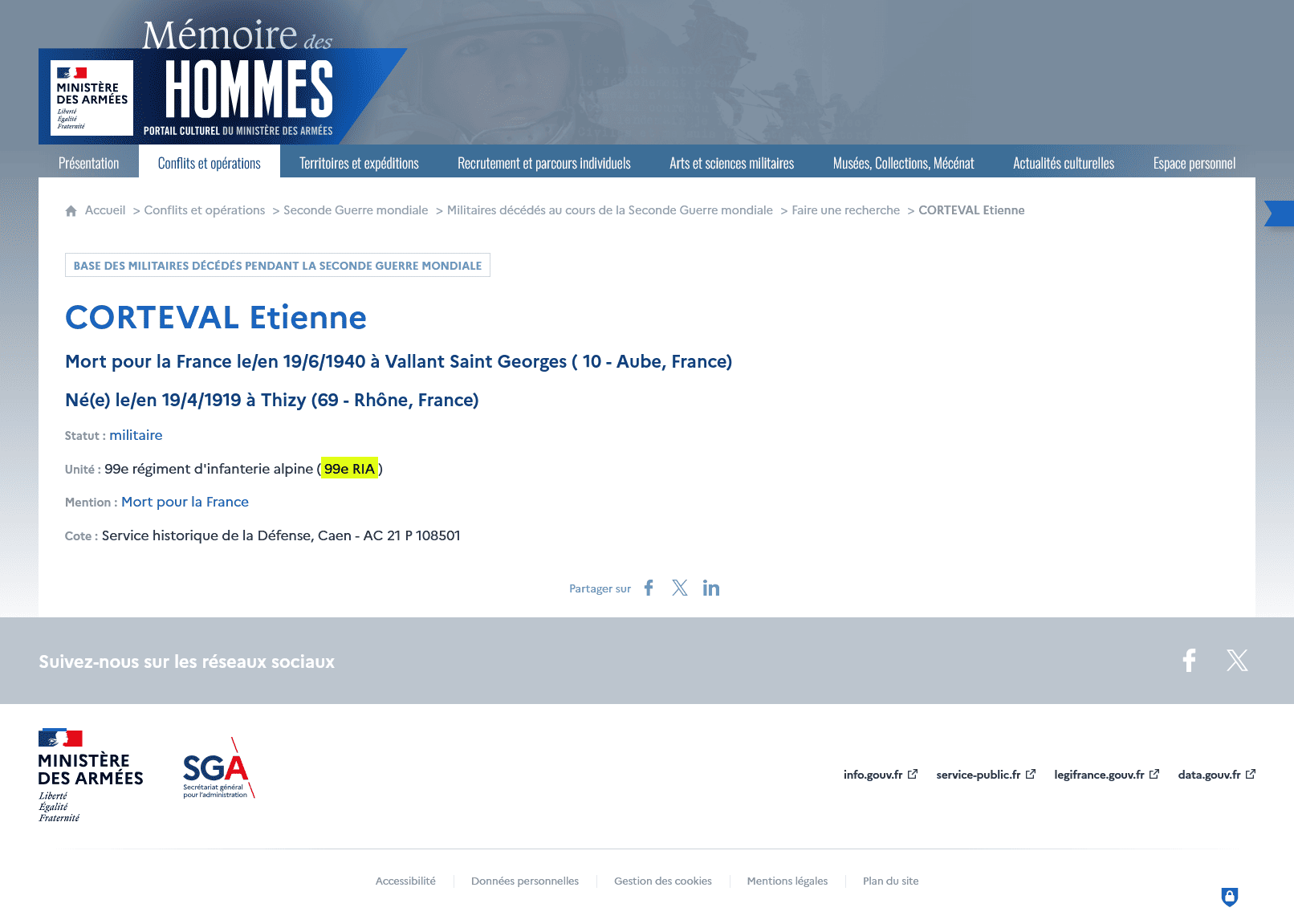Click the blue shield privacy icon

pos(1230,897)
